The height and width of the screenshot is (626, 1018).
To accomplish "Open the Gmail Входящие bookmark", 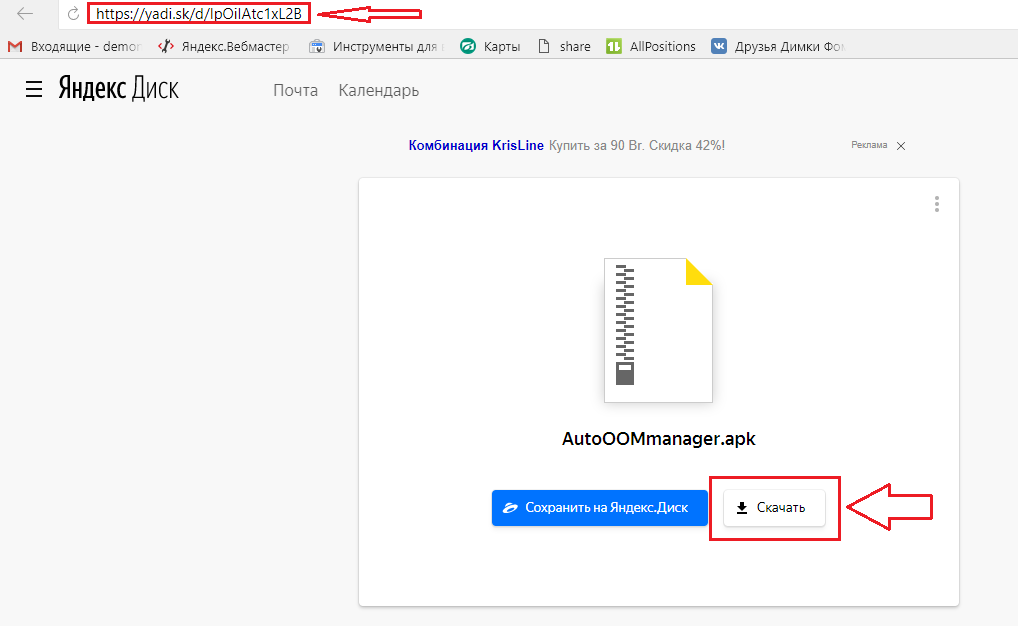I will 74,47.
